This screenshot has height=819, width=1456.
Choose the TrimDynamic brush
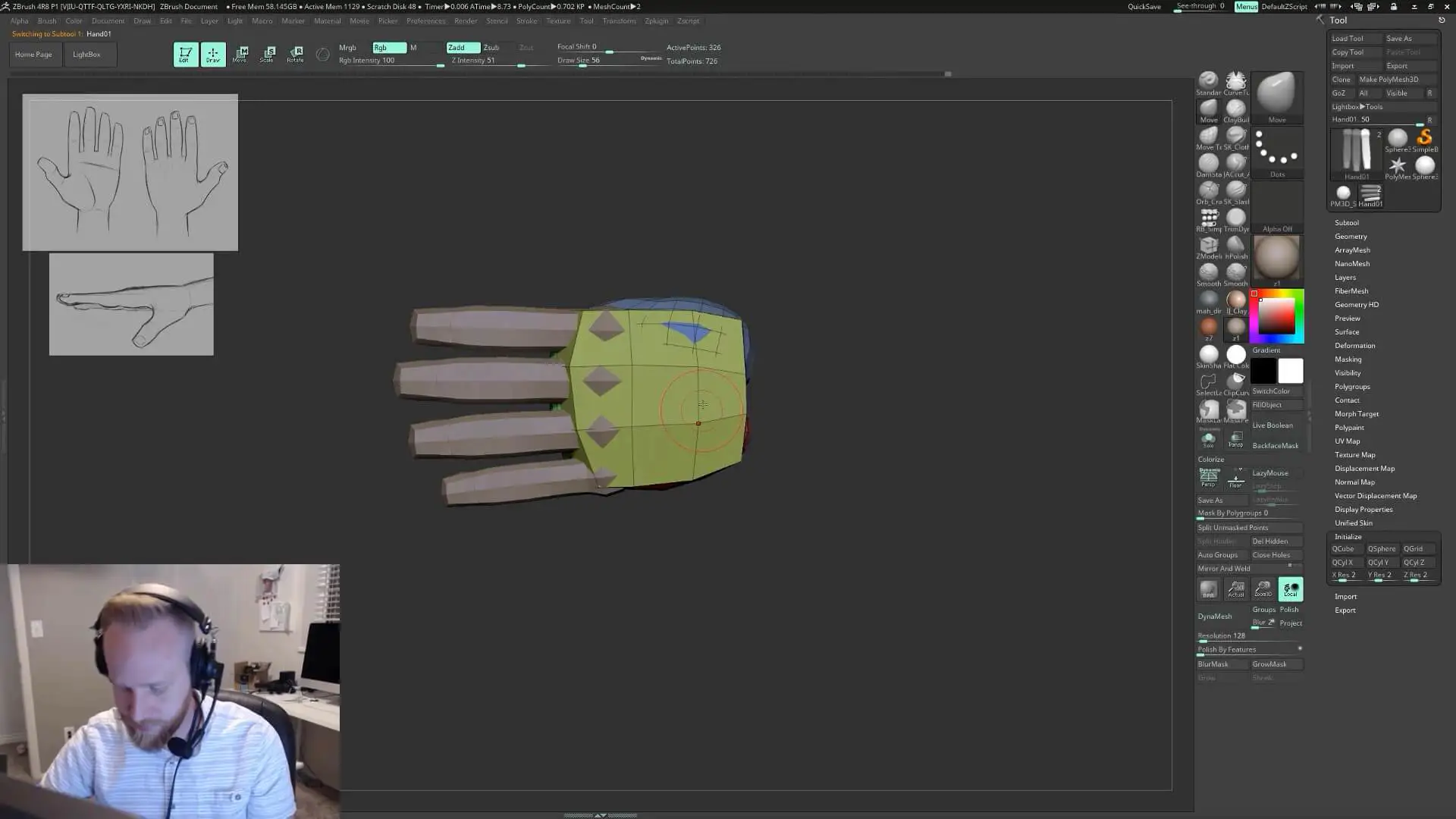point(1236,220)
